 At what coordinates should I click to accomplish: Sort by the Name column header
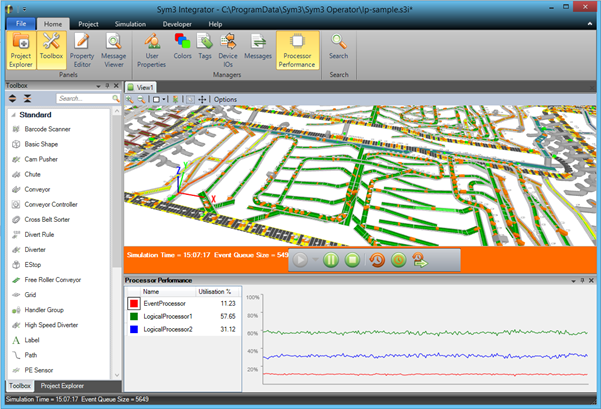coord(168,292)
